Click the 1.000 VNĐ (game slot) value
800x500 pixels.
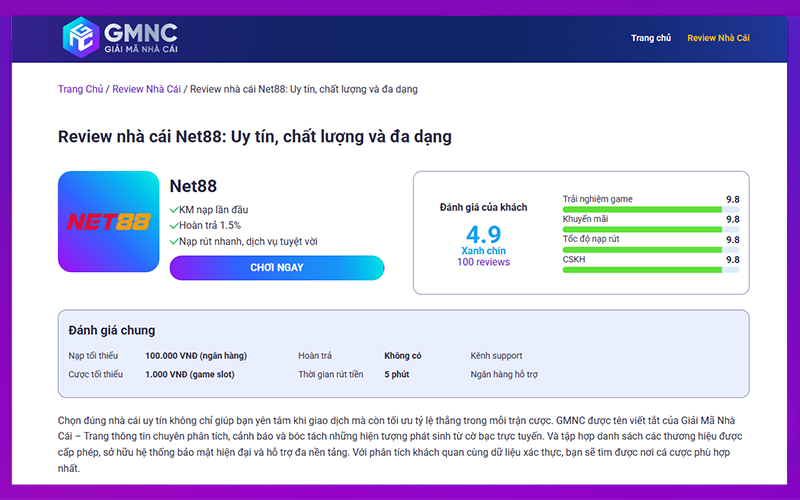click(190, 374)
